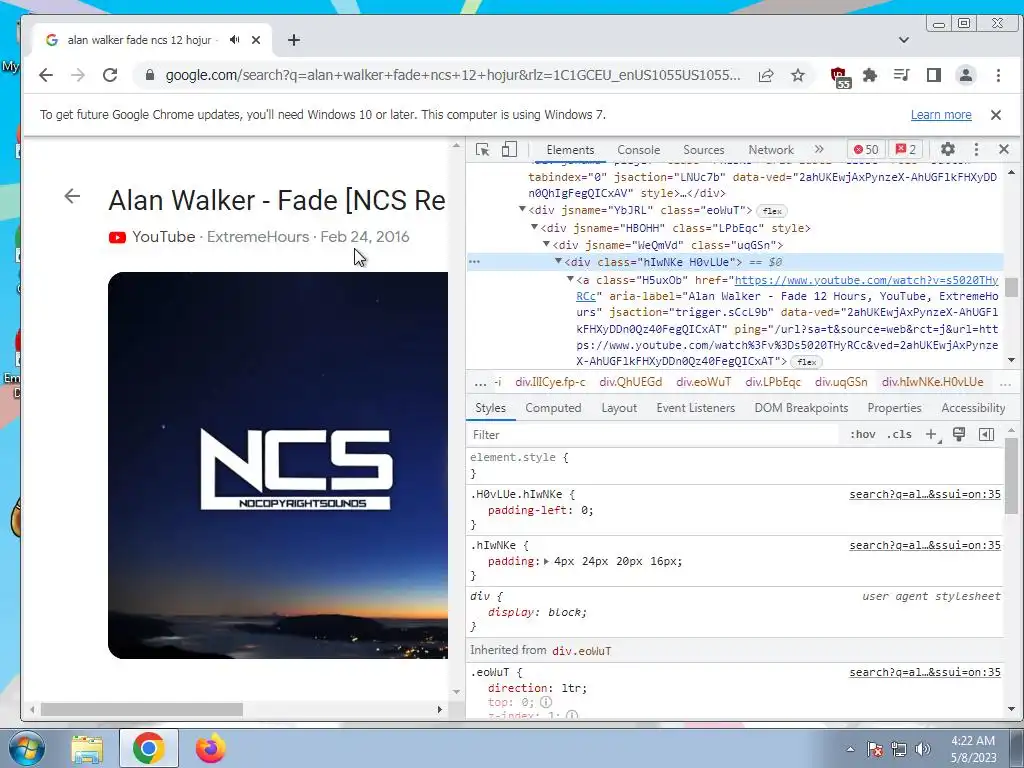The image size is (1024, 768).
Task: Click the rendering emulation paintbrush icon
Action: (x=959, y=435)
